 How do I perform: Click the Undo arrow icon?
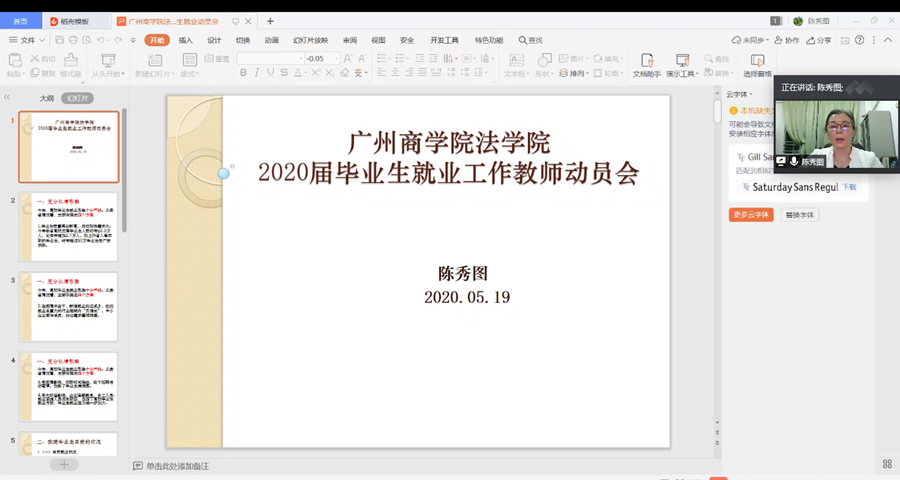(x=101, y=40)
